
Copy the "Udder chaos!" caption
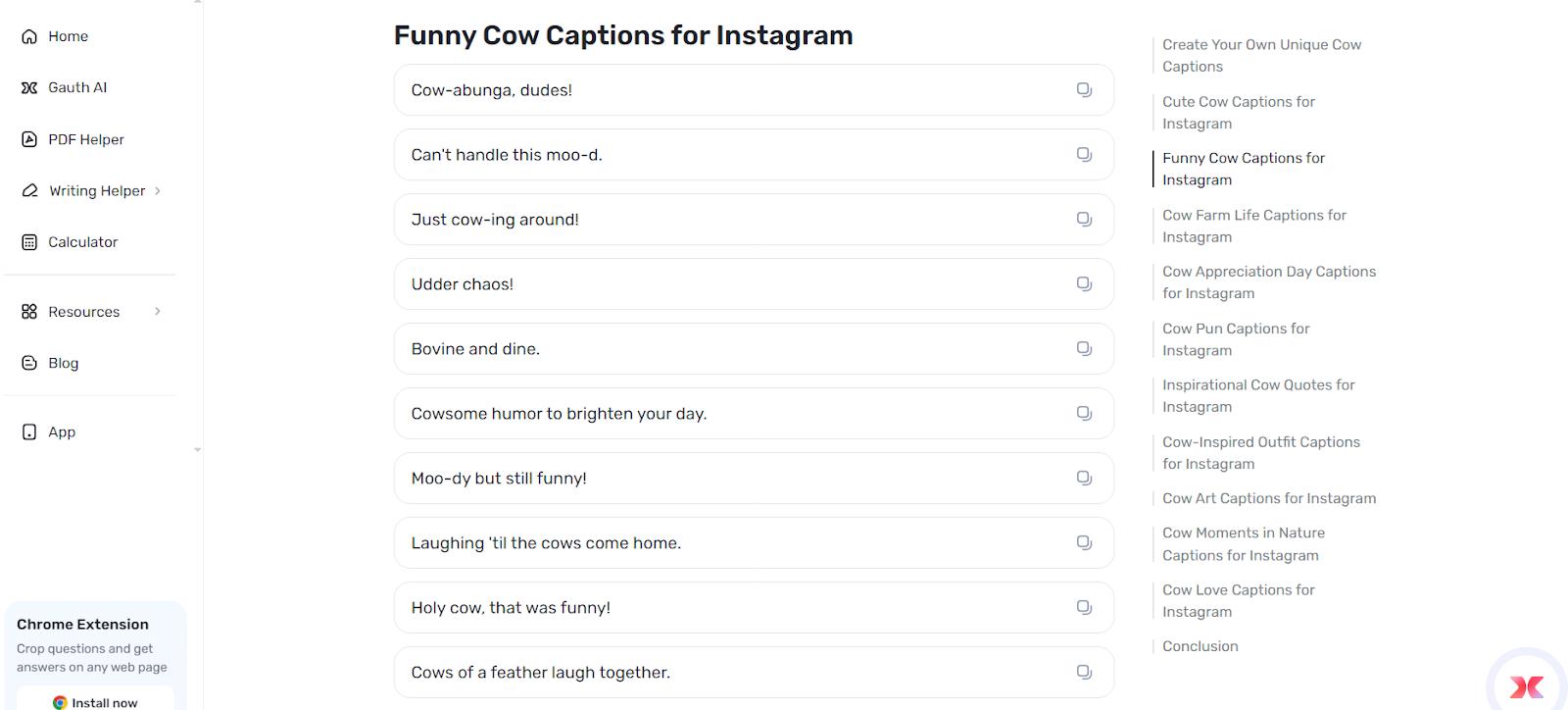click(1084, 283)
